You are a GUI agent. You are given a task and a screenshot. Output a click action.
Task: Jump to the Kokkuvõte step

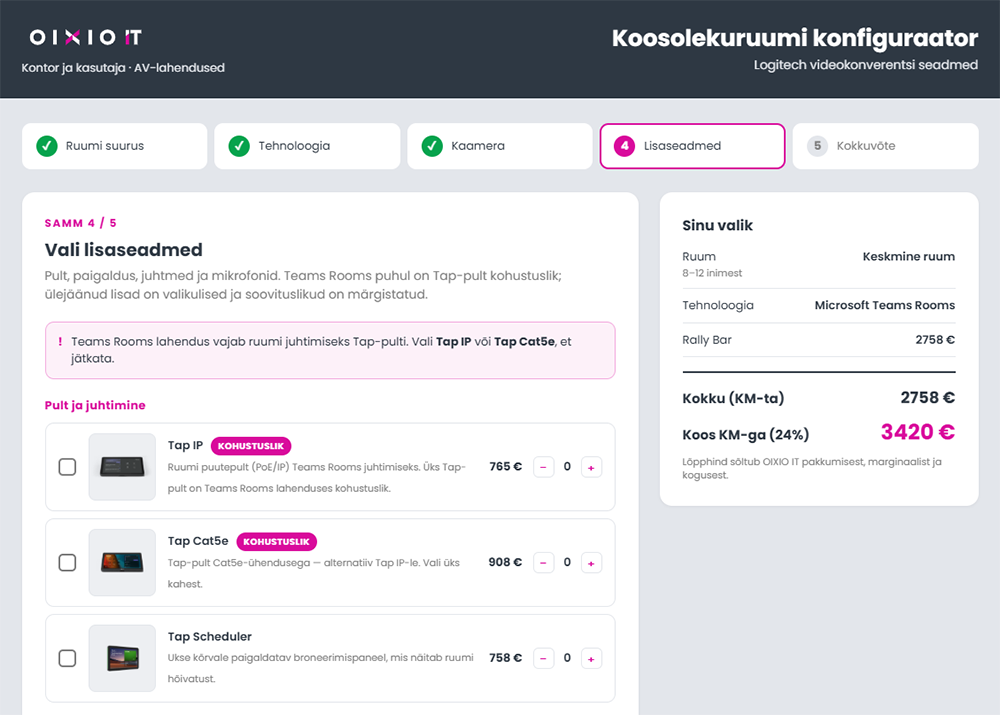885,146
